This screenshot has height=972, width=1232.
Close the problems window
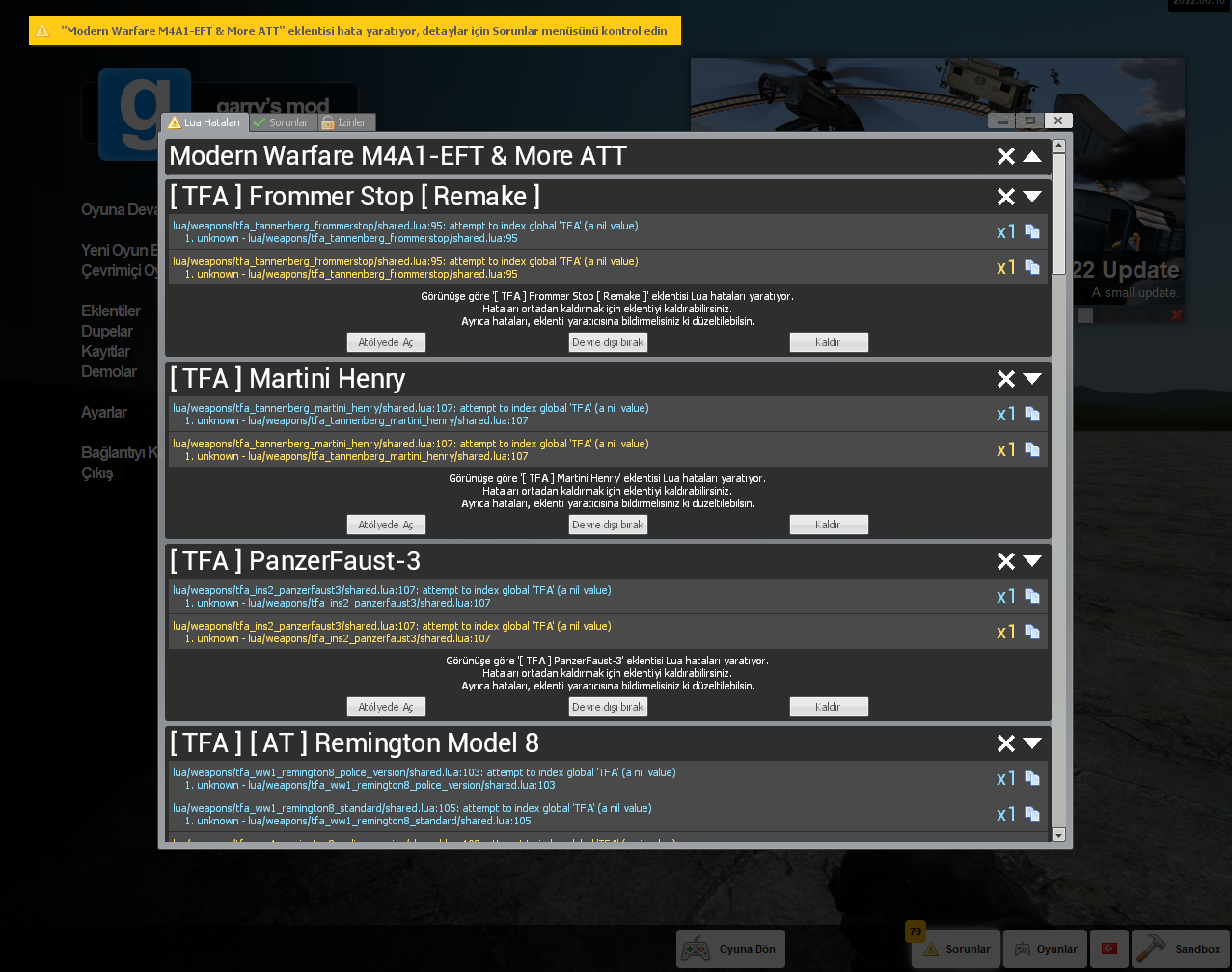coord(1058,121)
